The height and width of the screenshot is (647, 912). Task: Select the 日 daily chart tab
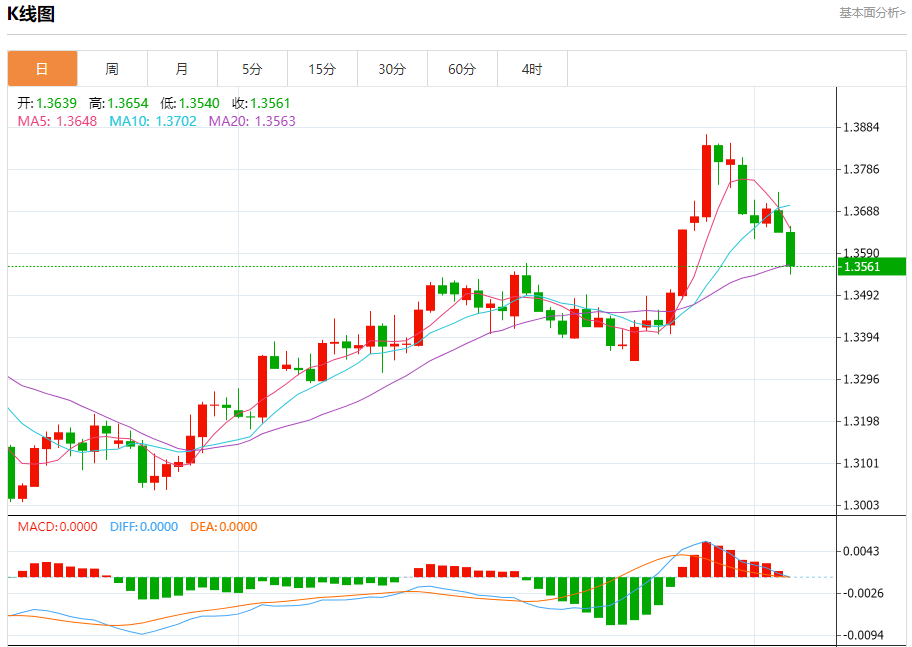click(42, 69)
